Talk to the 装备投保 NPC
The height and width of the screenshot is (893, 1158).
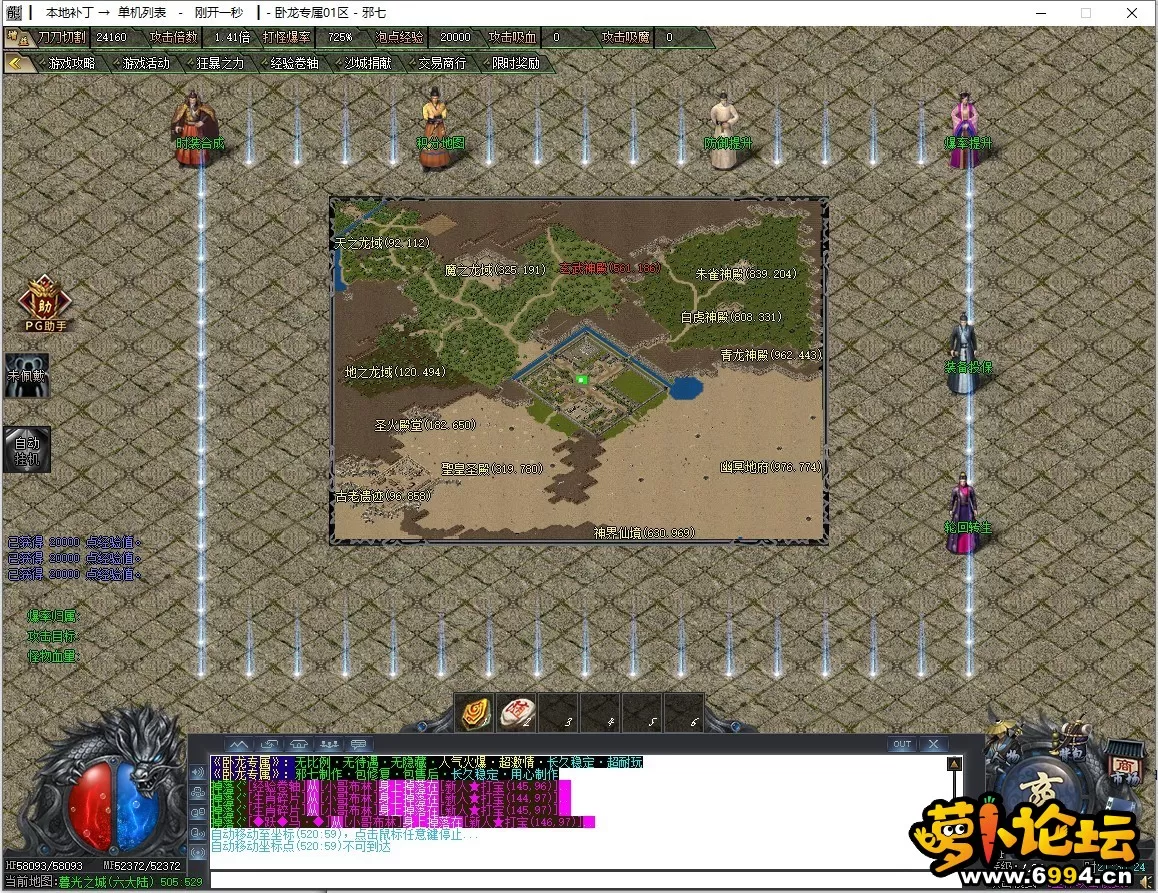[964, 355]
